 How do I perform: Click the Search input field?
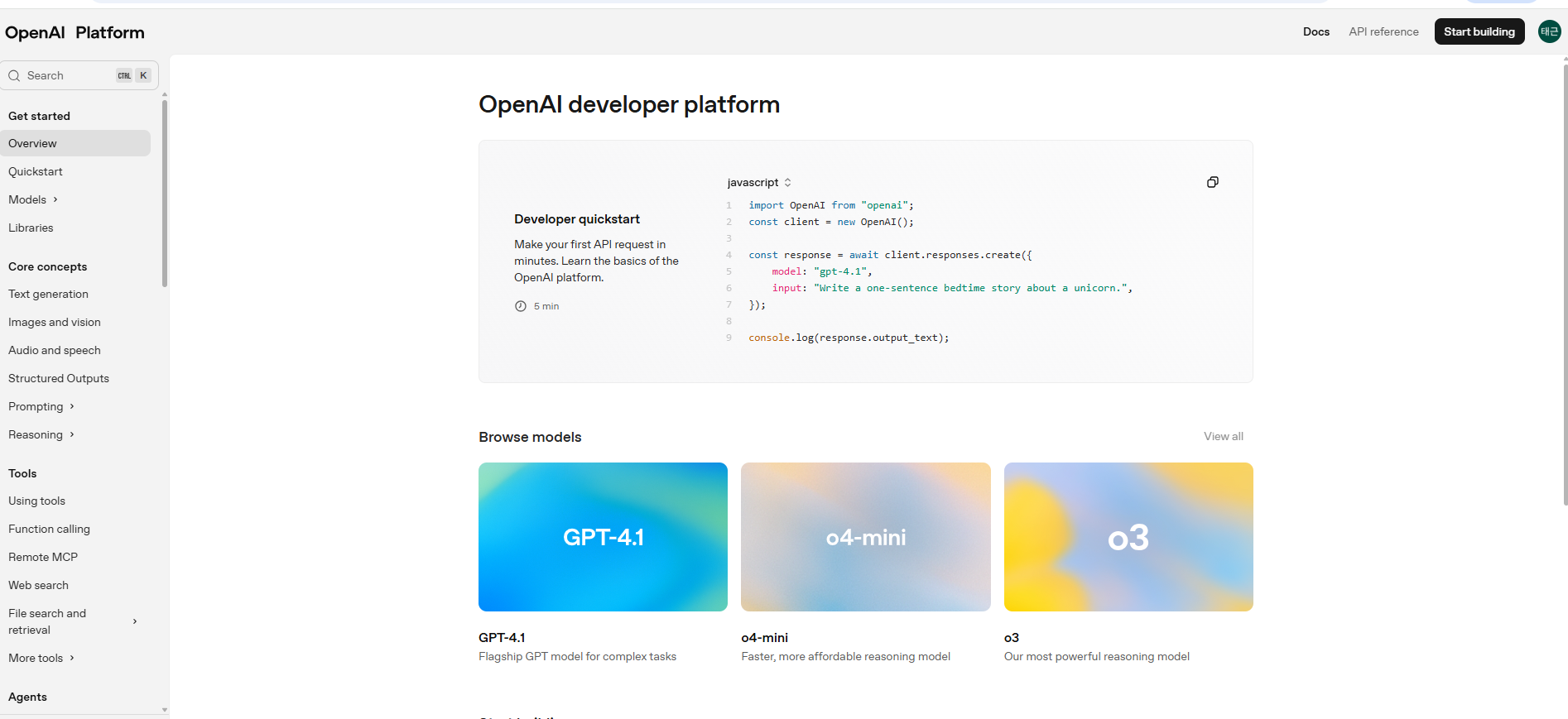(79, 75)
